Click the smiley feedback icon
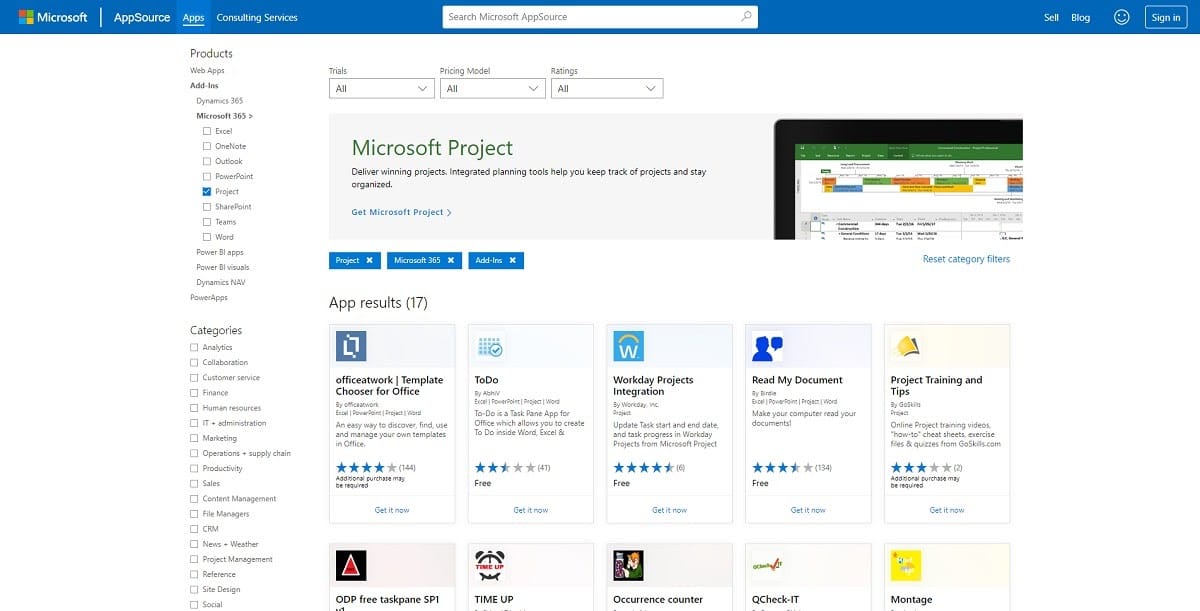The image size is (1200, 611). 1121,17
